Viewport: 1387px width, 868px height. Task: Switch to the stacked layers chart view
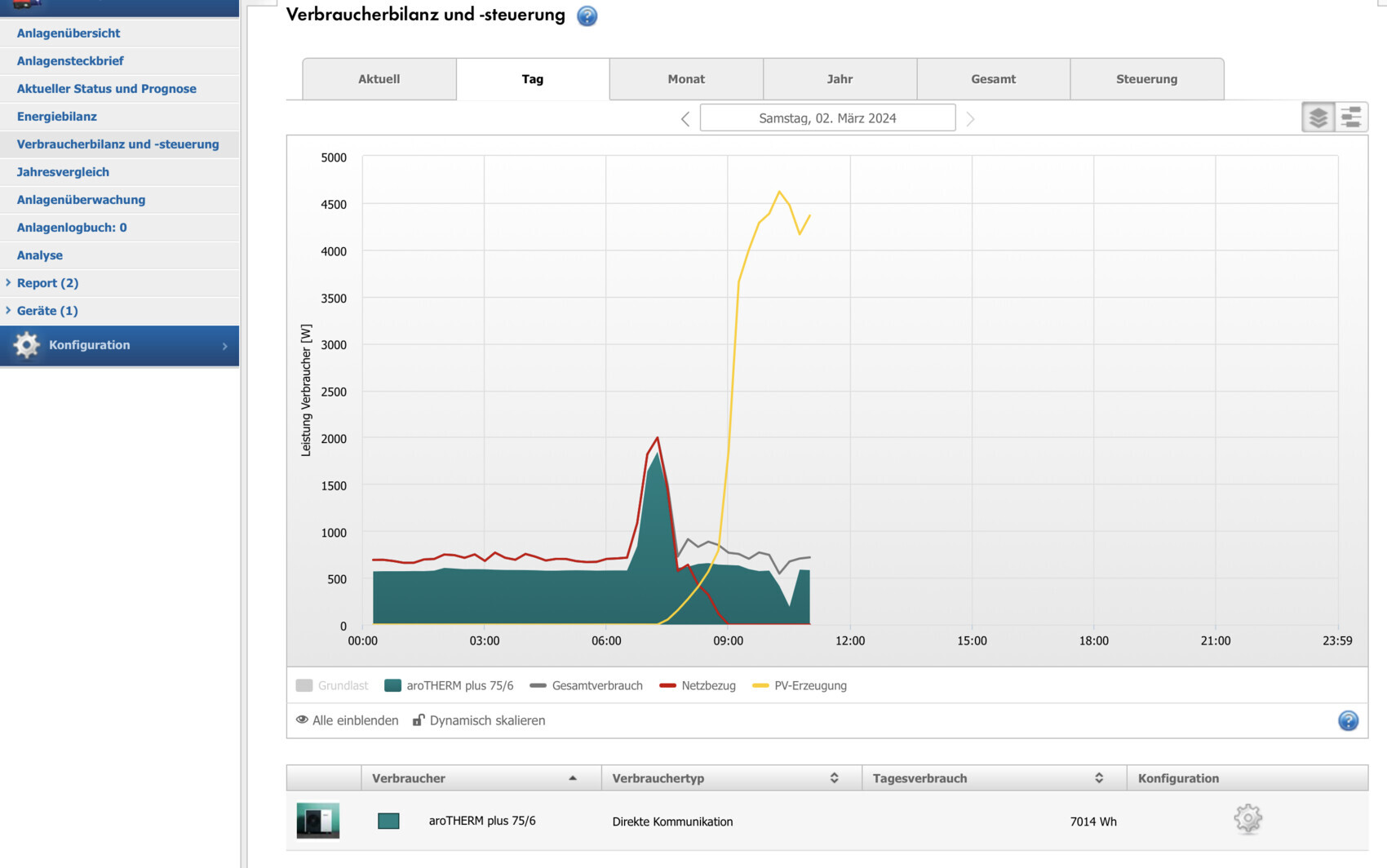point(1318,117)
